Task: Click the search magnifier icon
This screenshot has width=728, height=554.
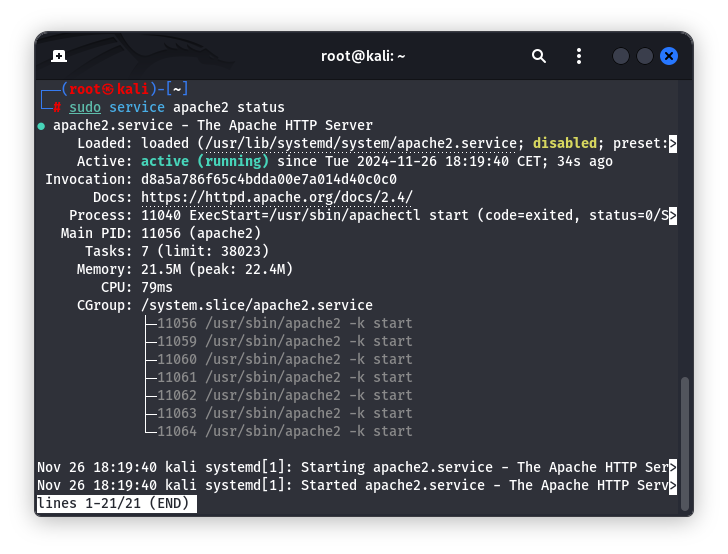Action: coord(539,56)
